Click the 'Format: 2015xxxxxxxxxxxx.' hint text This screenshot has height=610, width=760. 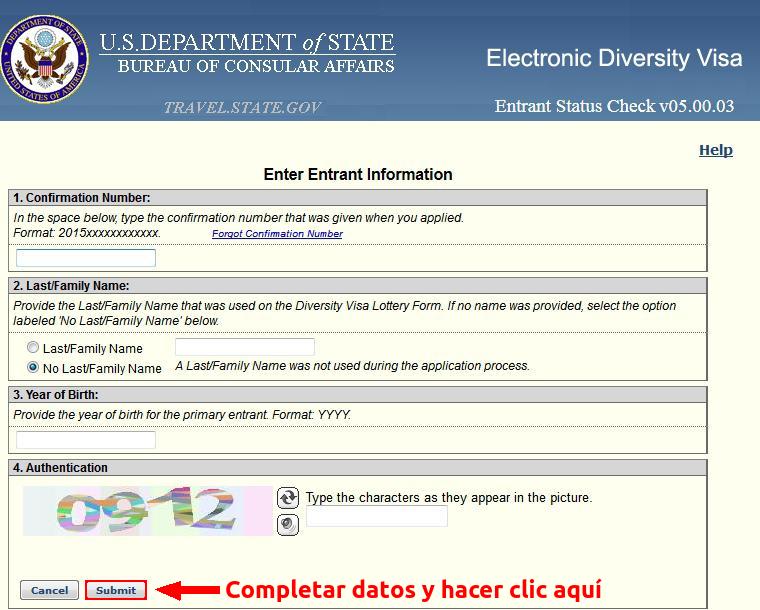87,233
